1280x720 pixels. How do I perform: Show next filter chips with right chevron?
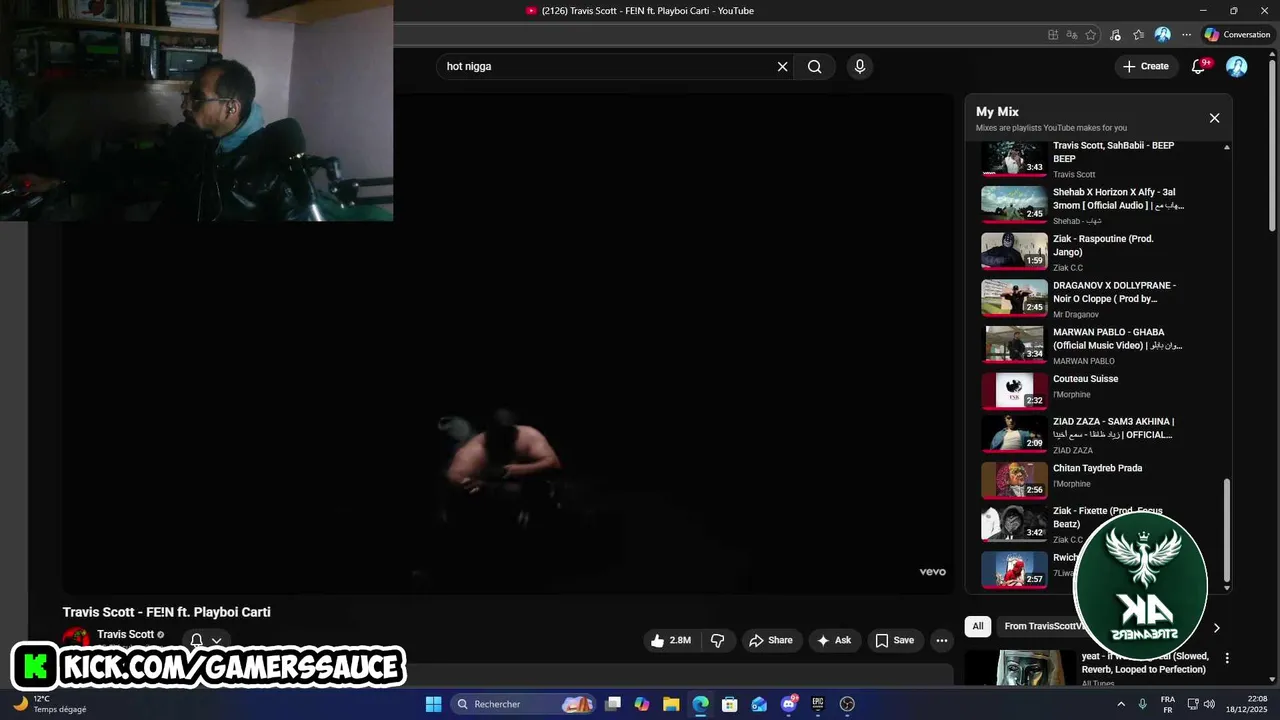click(x=1216, y=628)
